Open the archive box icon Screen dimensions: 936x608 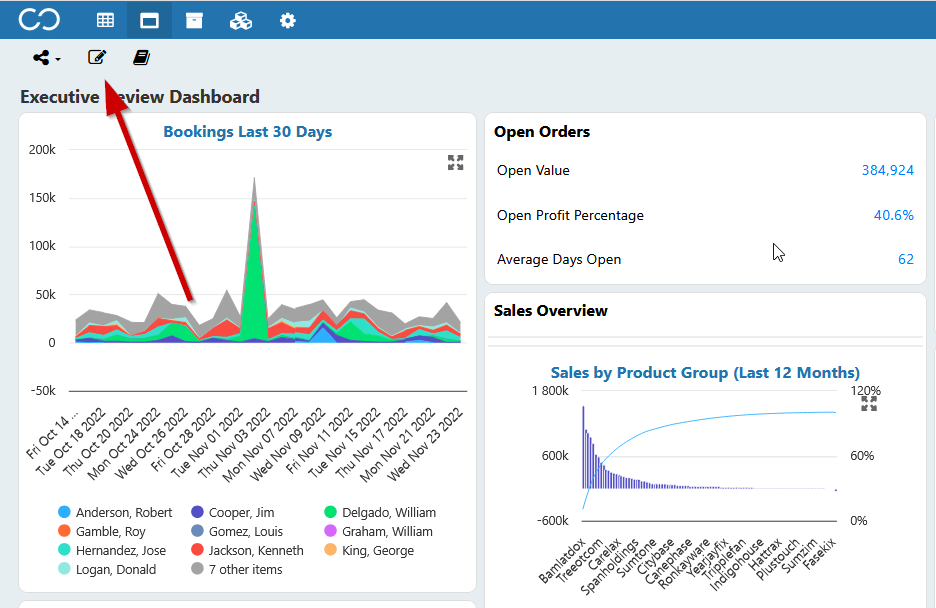(194, 21)
